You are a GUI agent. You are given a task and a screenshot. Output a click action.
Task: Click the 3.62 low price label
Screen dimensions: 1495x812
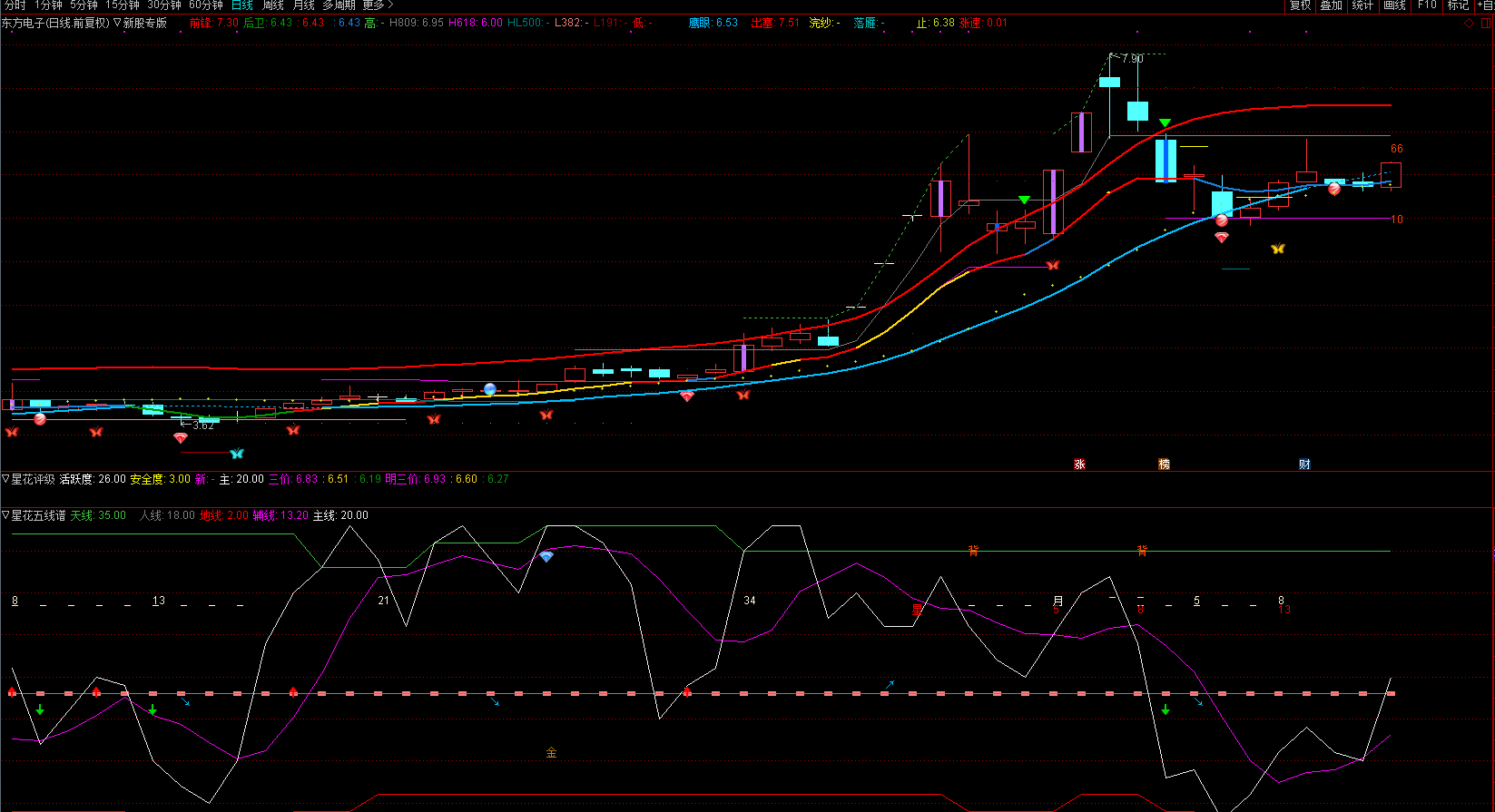[x=203, y=425]
